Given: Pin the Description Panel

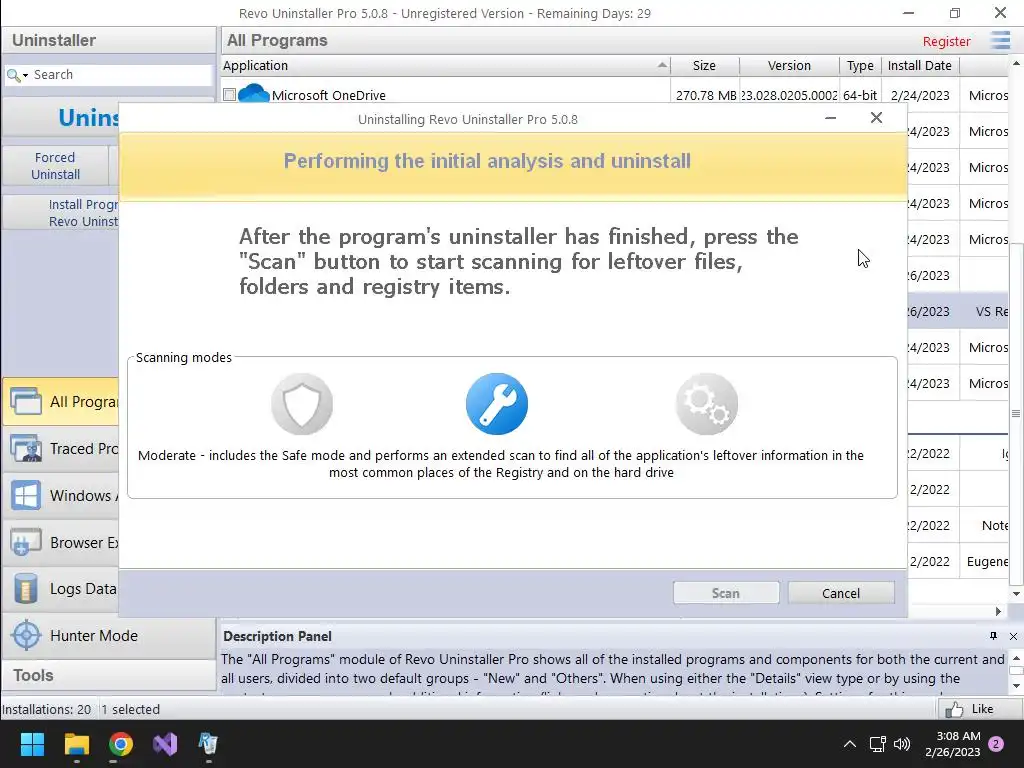Looking at the screenshot, I should (x=993, y=636).
